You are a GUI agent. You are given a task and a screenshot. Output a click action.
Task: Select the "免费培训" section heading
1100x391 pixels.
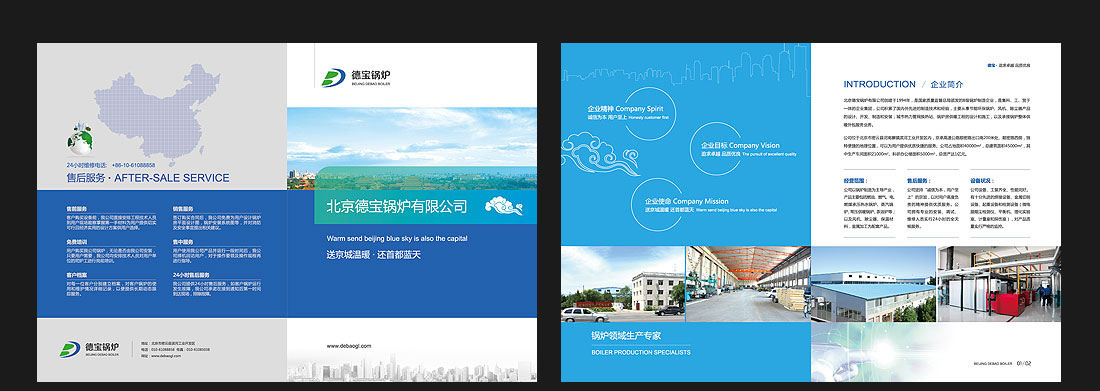point(76,241)
